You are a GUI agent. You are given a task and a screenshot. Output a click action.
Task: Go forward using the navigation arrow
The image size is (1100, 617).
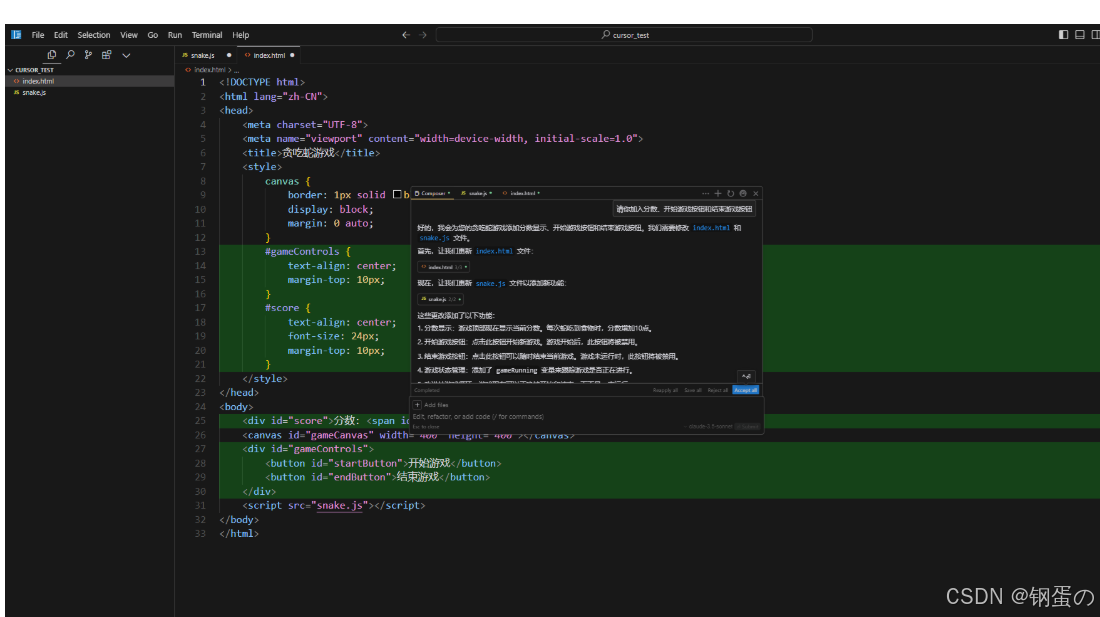pos(422,34)
